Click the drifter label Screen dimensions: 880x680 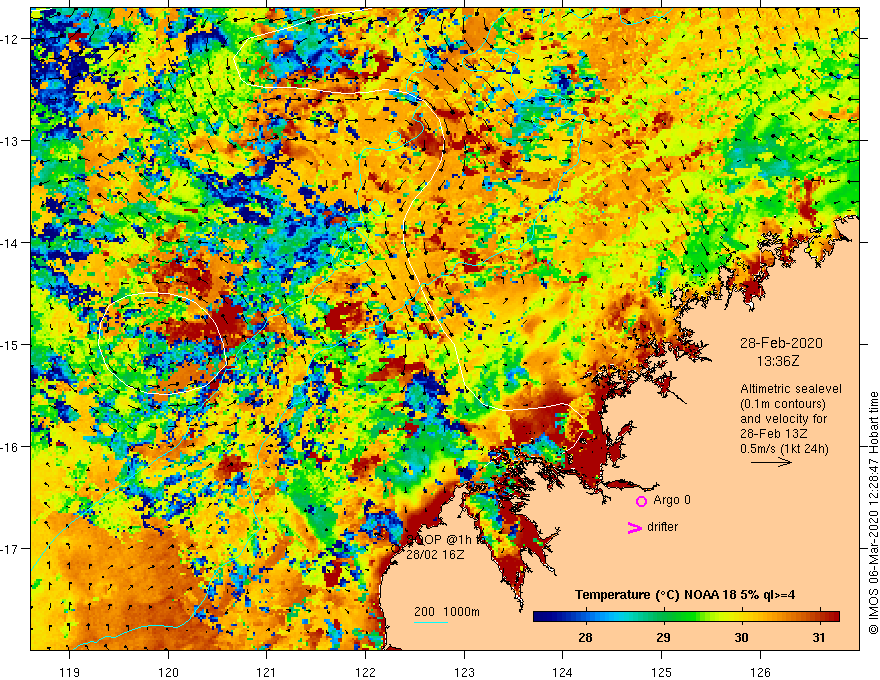pos(662,527)
